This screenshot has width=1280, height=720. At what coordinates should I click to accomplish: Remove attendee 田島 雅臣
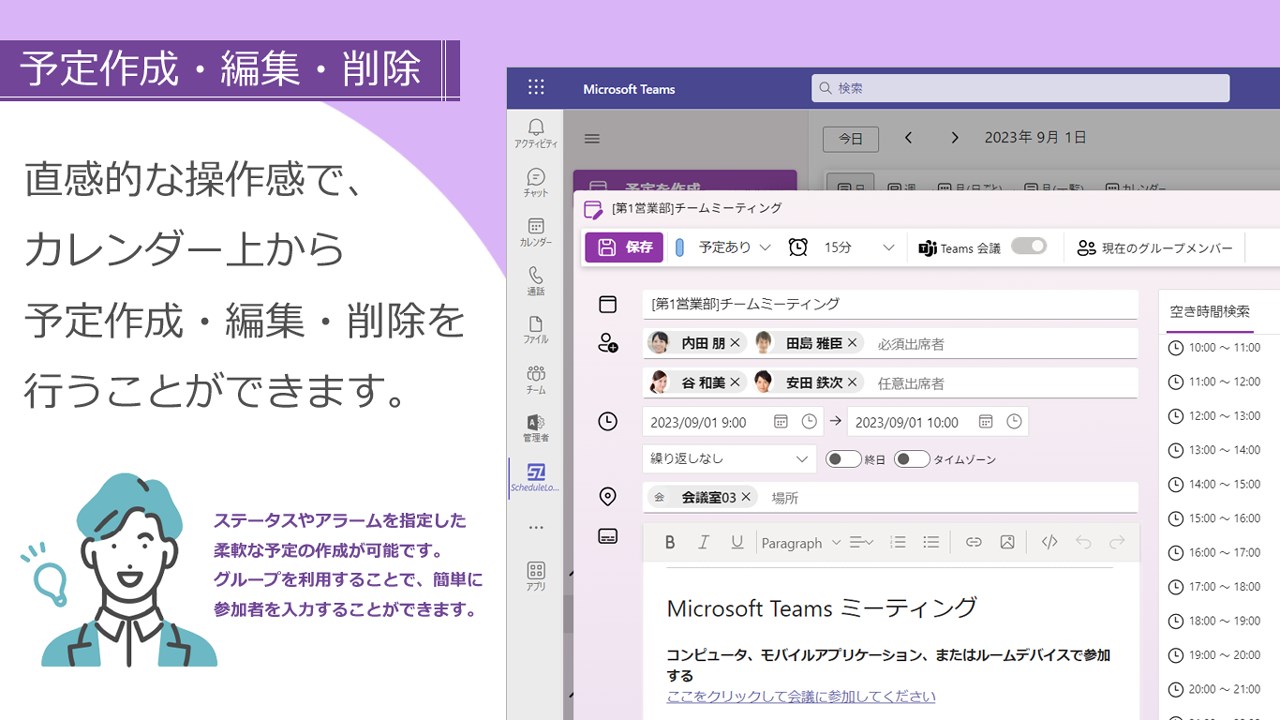pyautogui.click(x=852, y=343)
